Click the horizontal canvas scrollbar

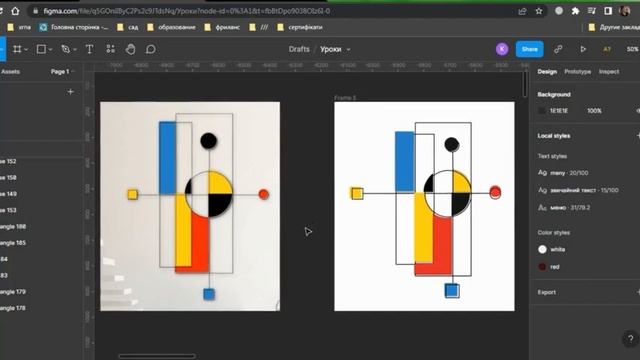(x=157, y=356)
